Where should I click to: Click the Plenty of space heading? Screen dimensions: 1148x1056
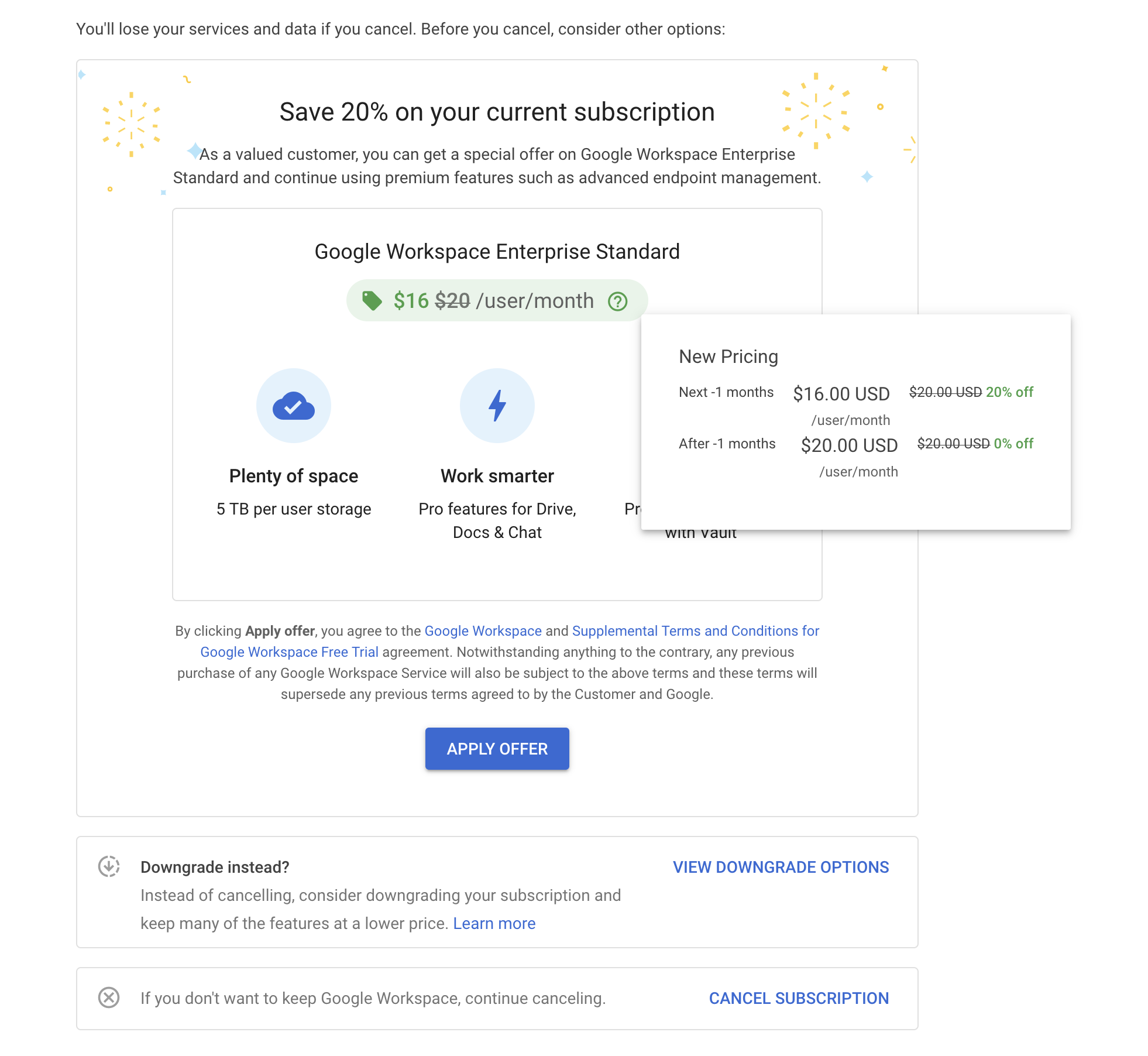coord(294,476)
